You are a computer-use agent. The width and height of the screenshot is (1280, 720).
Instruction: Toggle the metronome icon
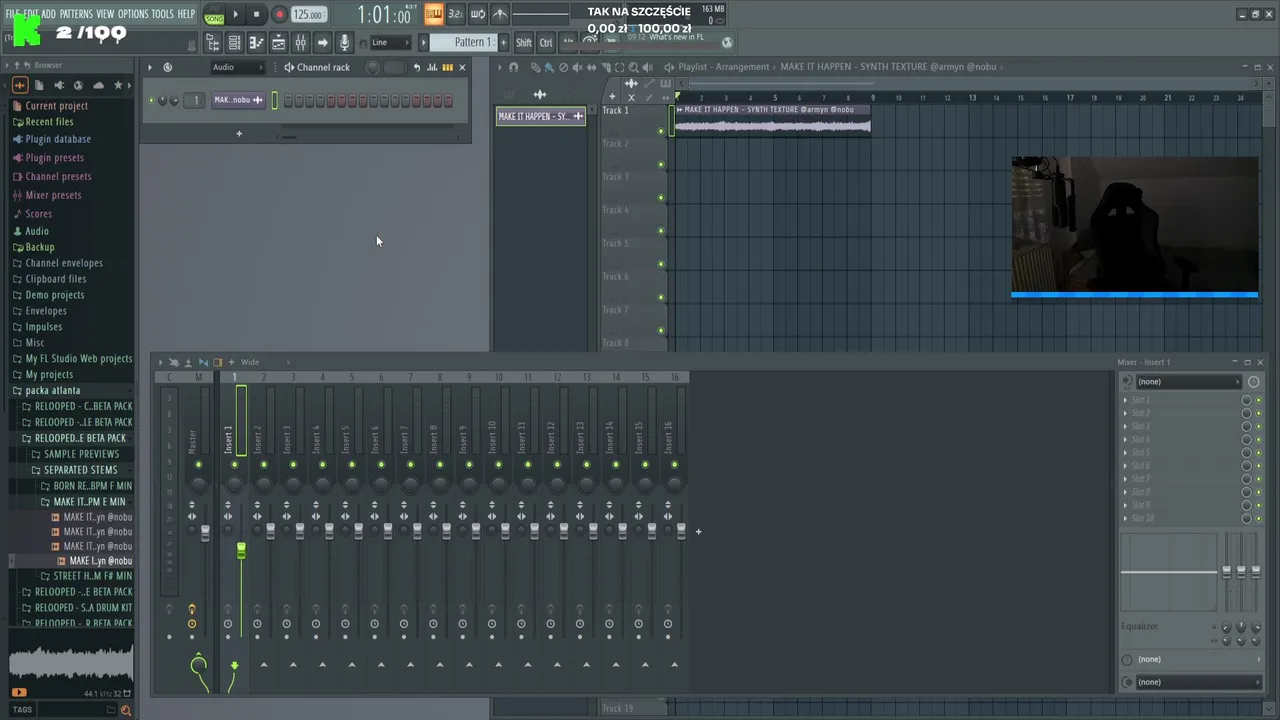click(500, 14)
